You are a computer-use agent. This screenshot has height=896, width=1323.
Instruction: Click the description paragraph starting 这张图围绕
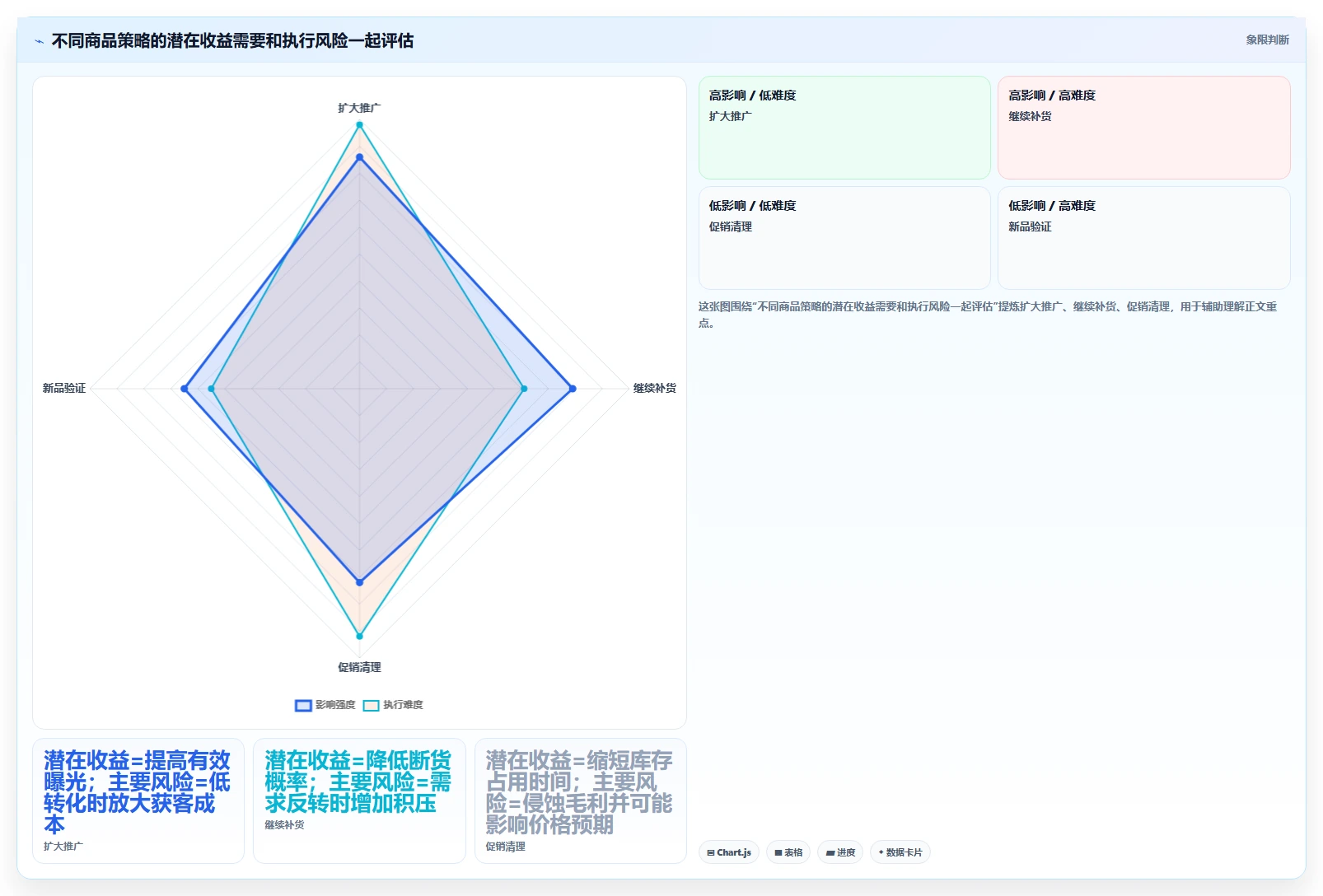pyautogui.click(x=988, y=315)
